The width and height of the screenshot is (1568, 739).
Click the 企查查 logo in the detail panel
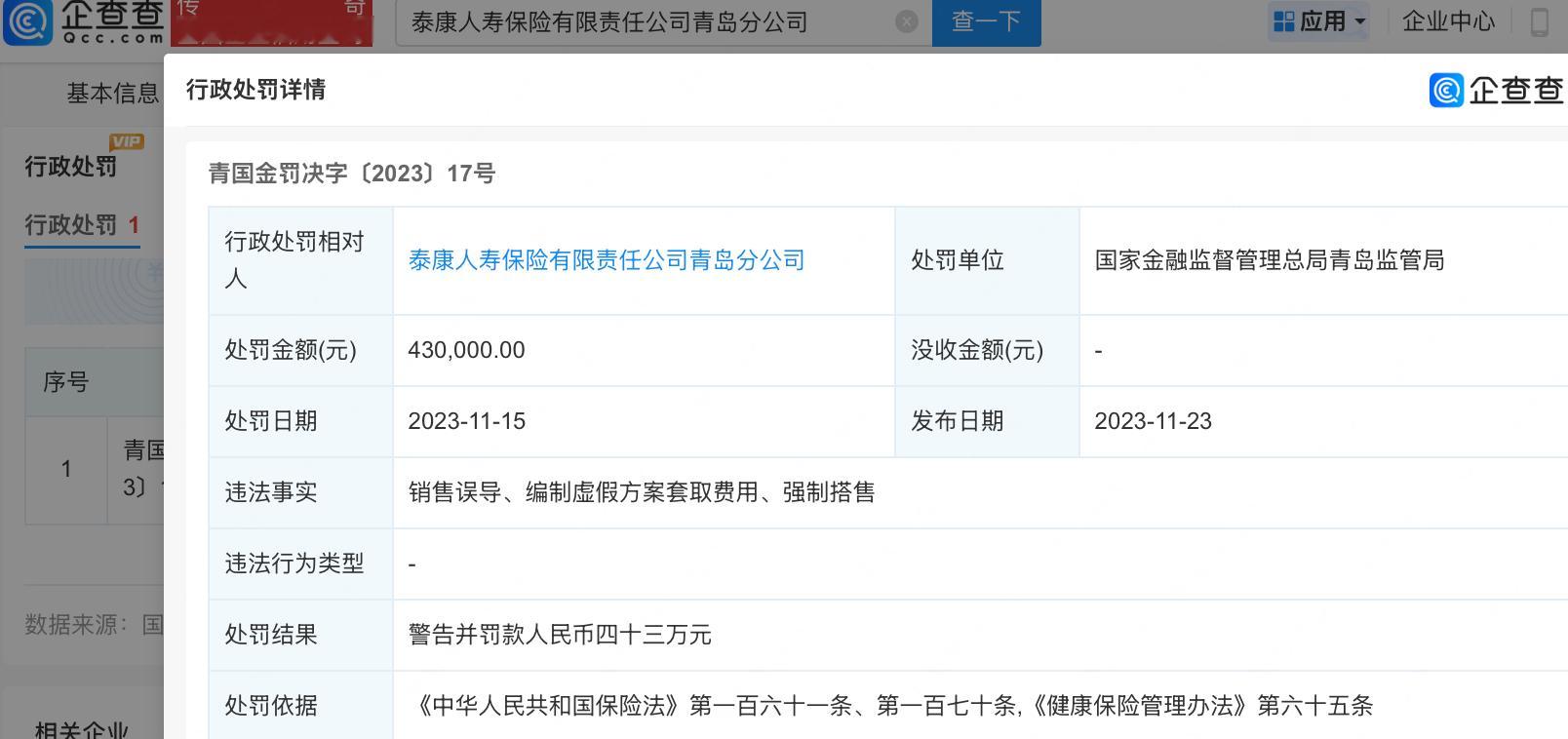(x=1497, y=90)
